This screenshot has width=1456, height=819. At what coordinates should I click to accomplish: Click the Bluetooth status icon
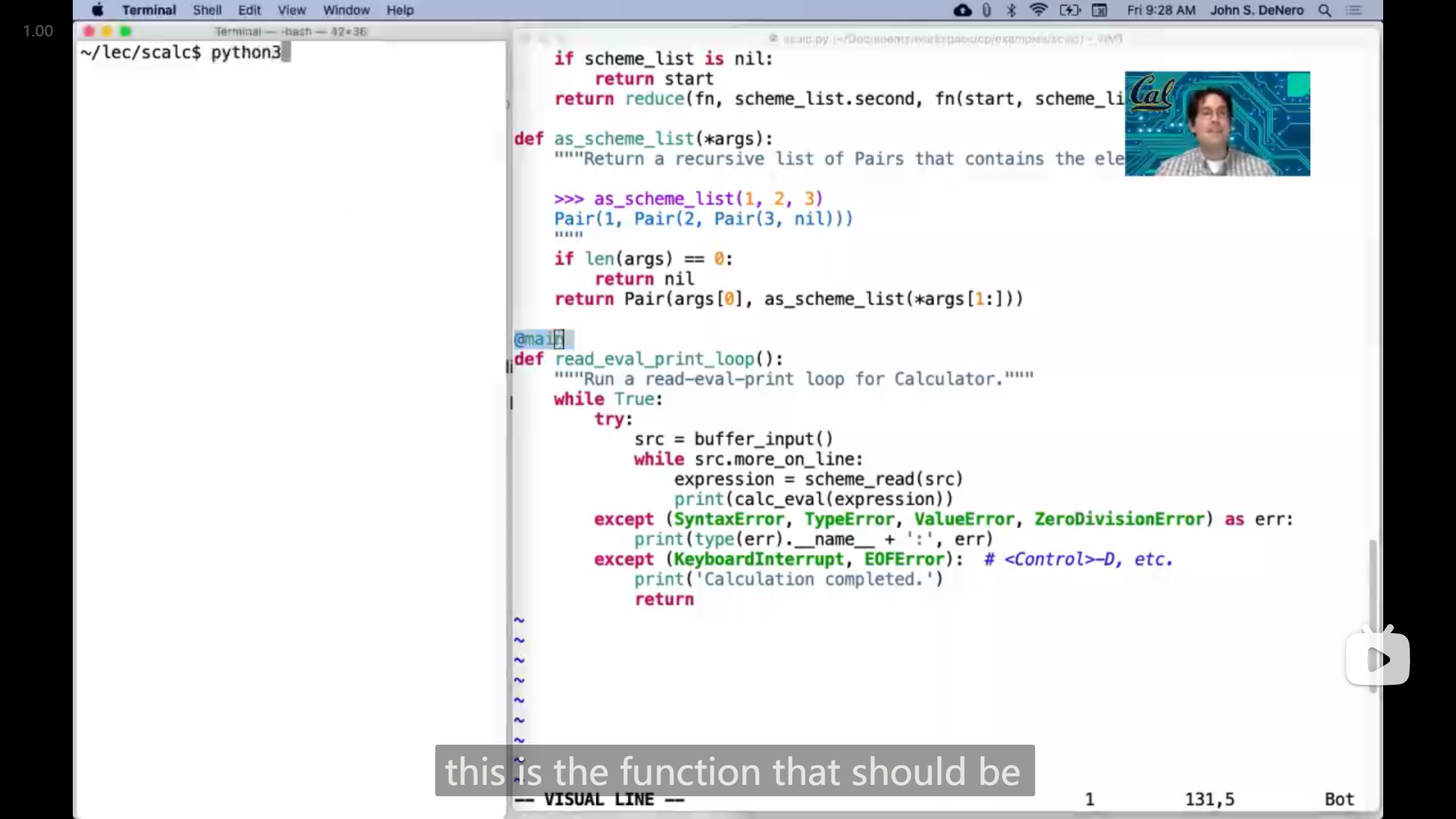(1011, 10)
